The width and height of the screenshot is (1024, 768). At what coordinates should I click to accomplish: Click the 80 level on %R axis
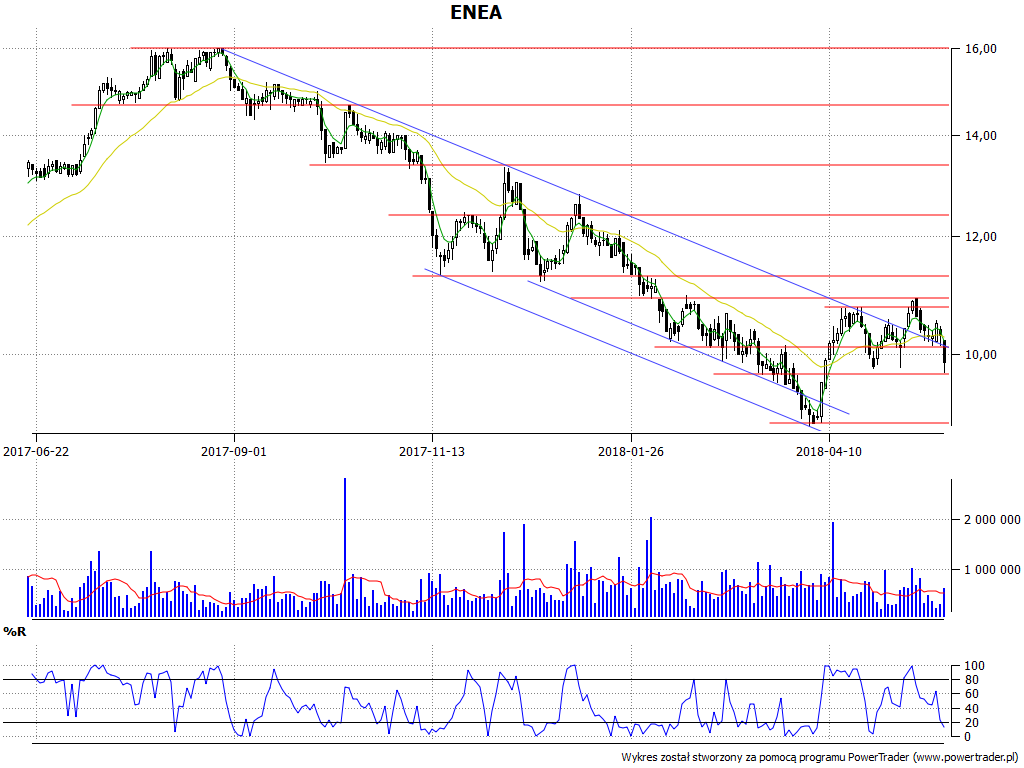972,680
